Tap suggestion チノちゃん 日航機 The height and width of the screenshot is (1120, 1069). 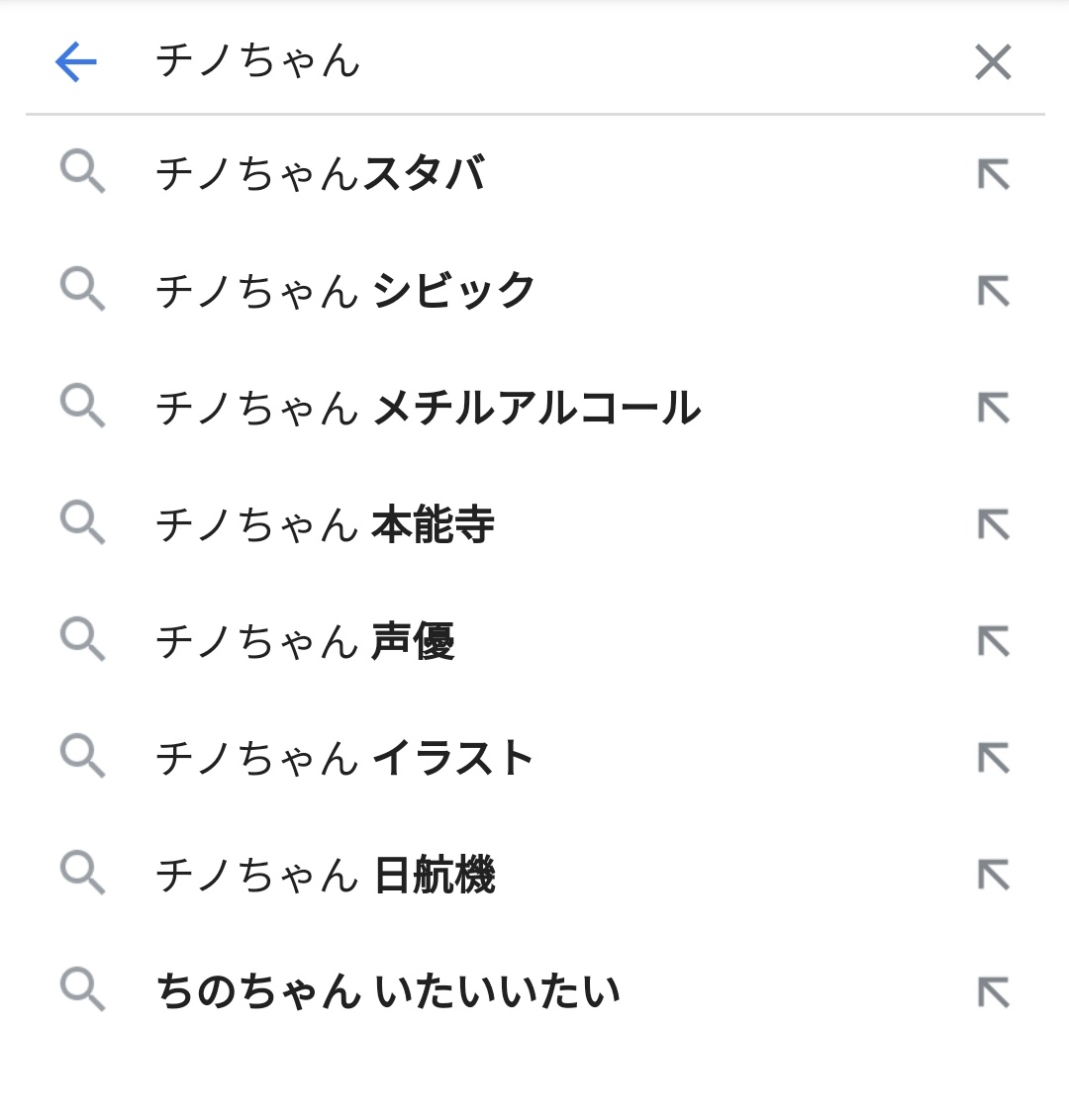325,875
